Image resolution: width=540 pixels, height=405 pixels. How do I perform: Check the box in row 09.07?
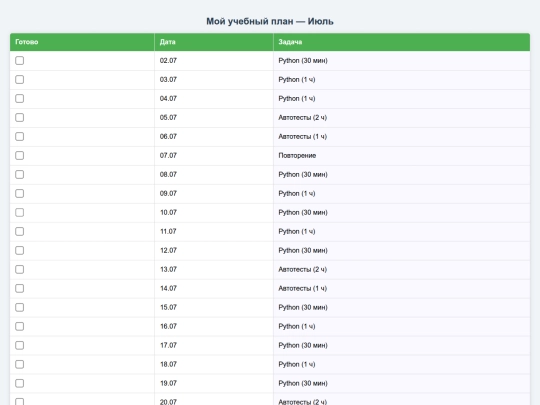(20, 193)
